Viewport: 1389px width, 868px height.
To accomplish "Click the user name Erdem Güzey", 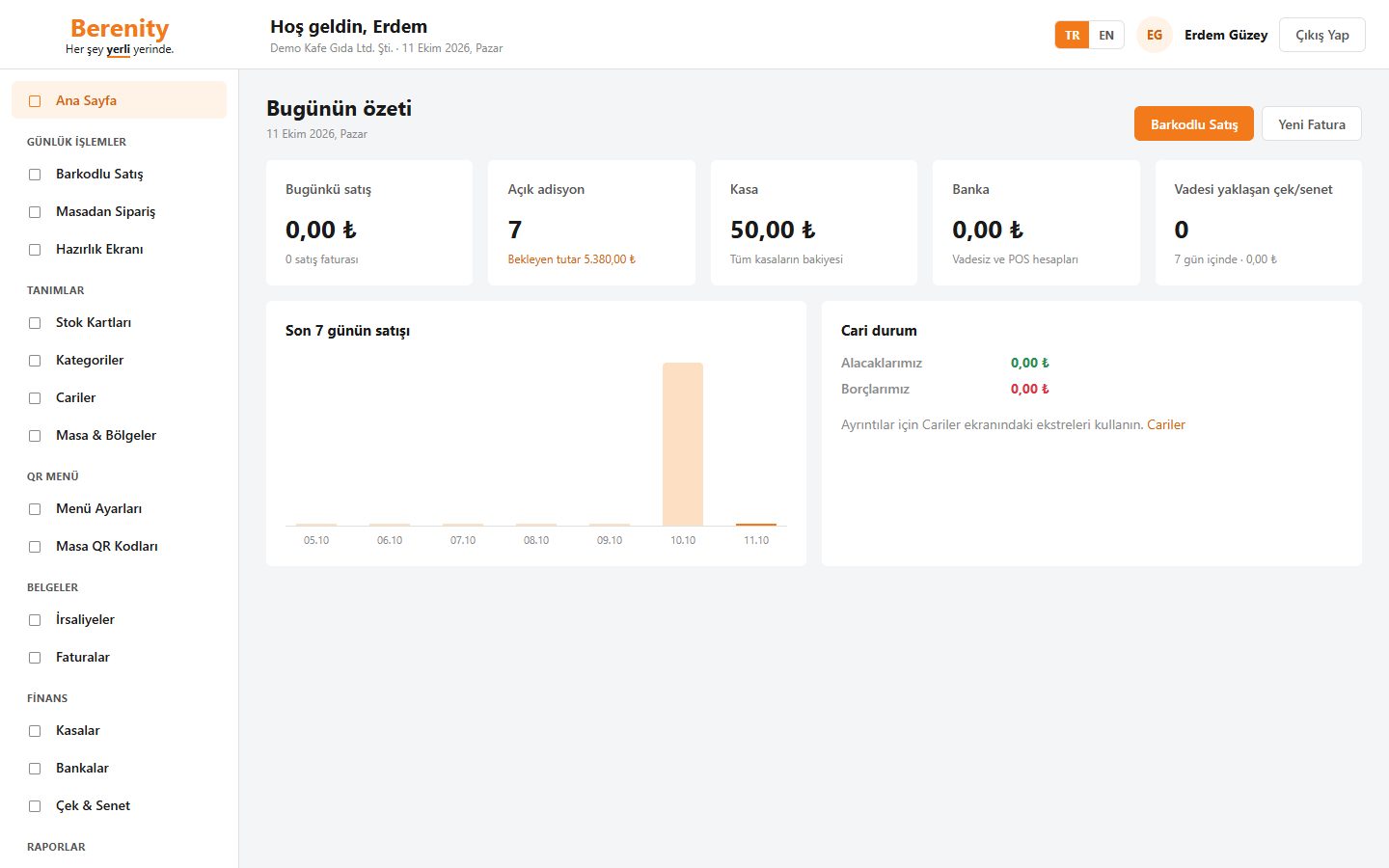I will pyautogui.click(x=1226, y=35).
